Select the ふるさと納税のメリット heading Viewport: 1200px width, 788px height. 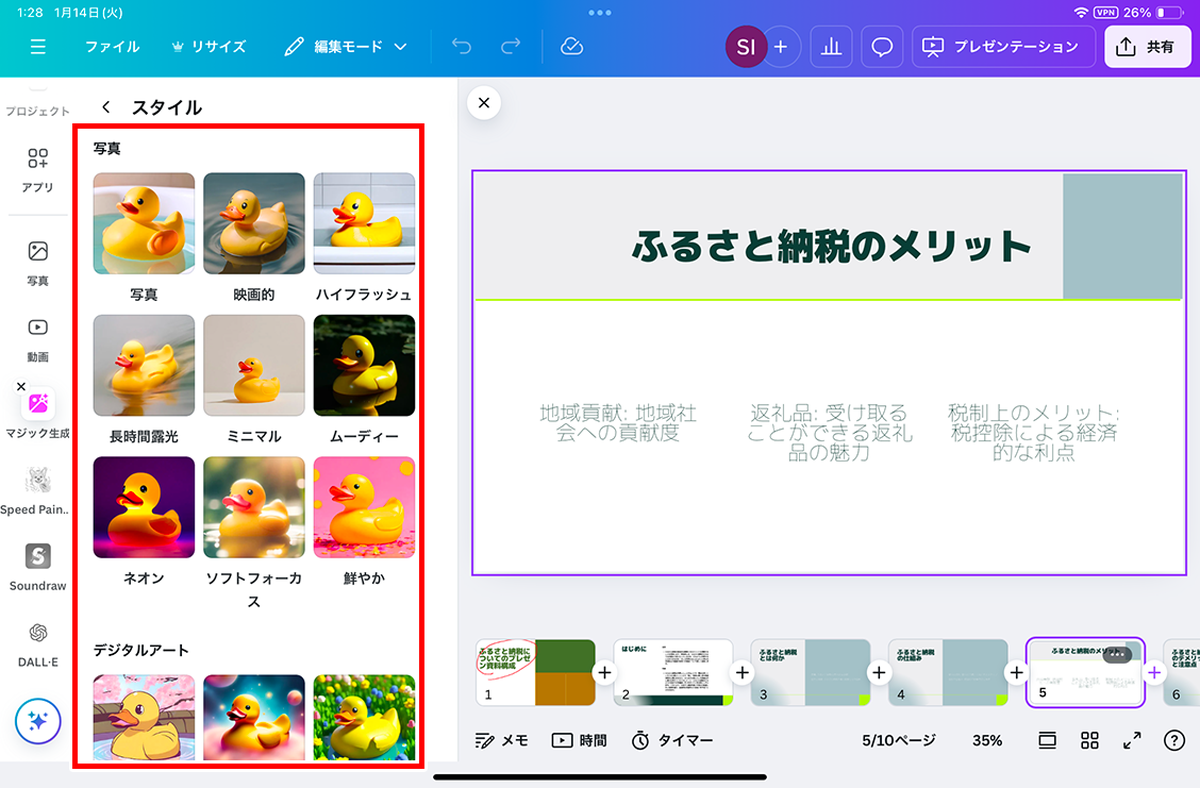pos(831,245)
